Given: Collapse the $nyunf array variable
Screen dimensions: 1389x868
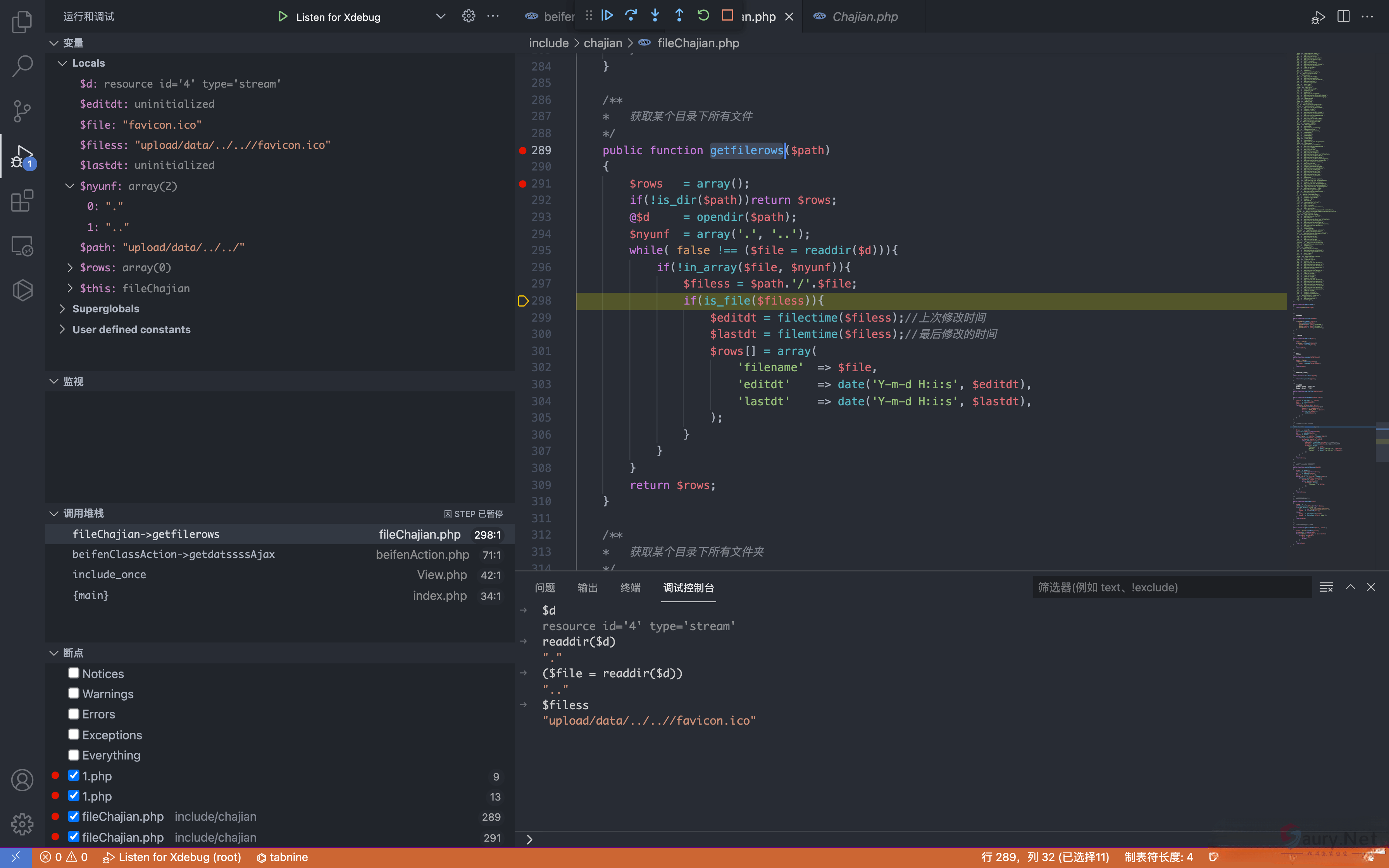Looking at the screenshot, I should 69,186.
